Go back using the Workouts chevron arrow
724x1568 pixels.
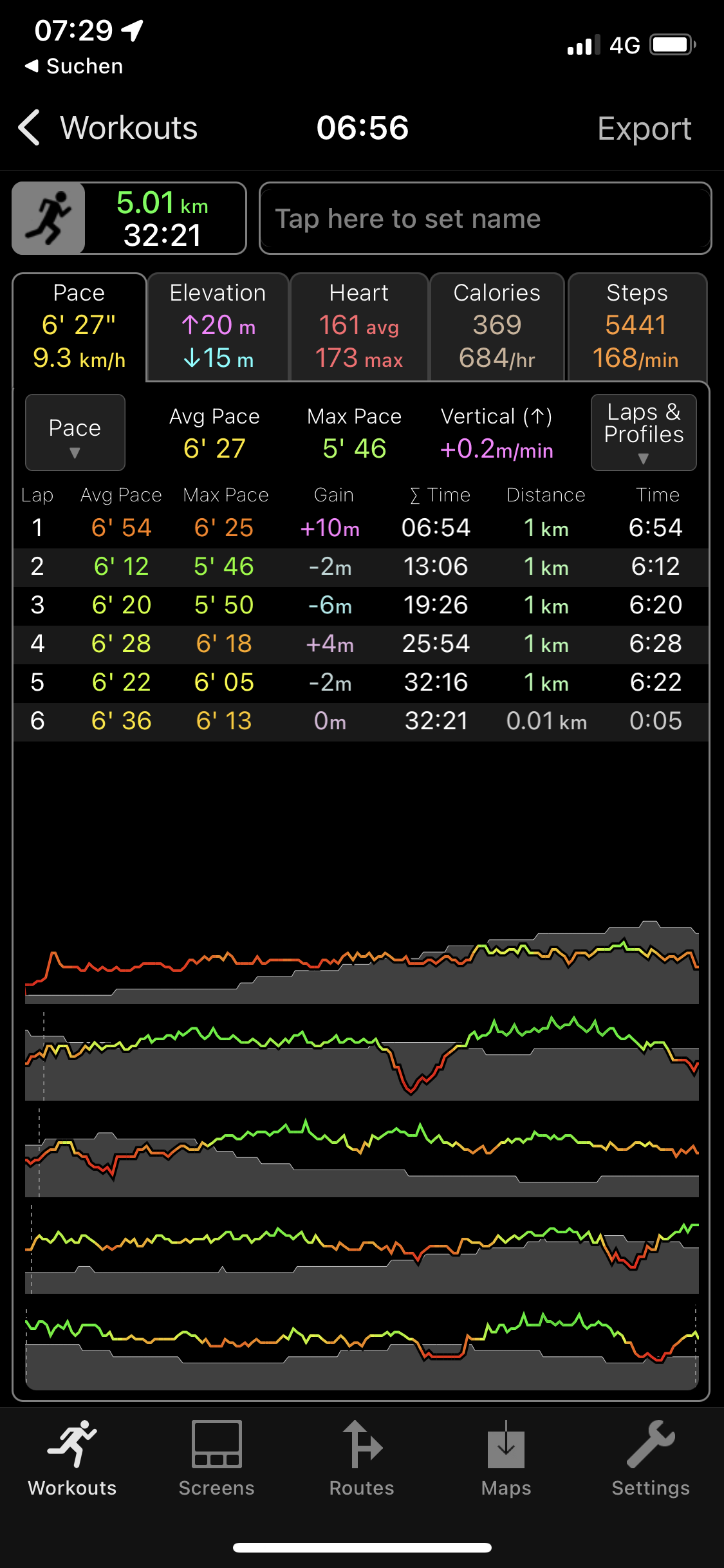pyautogui.click(x=30, y=127)
